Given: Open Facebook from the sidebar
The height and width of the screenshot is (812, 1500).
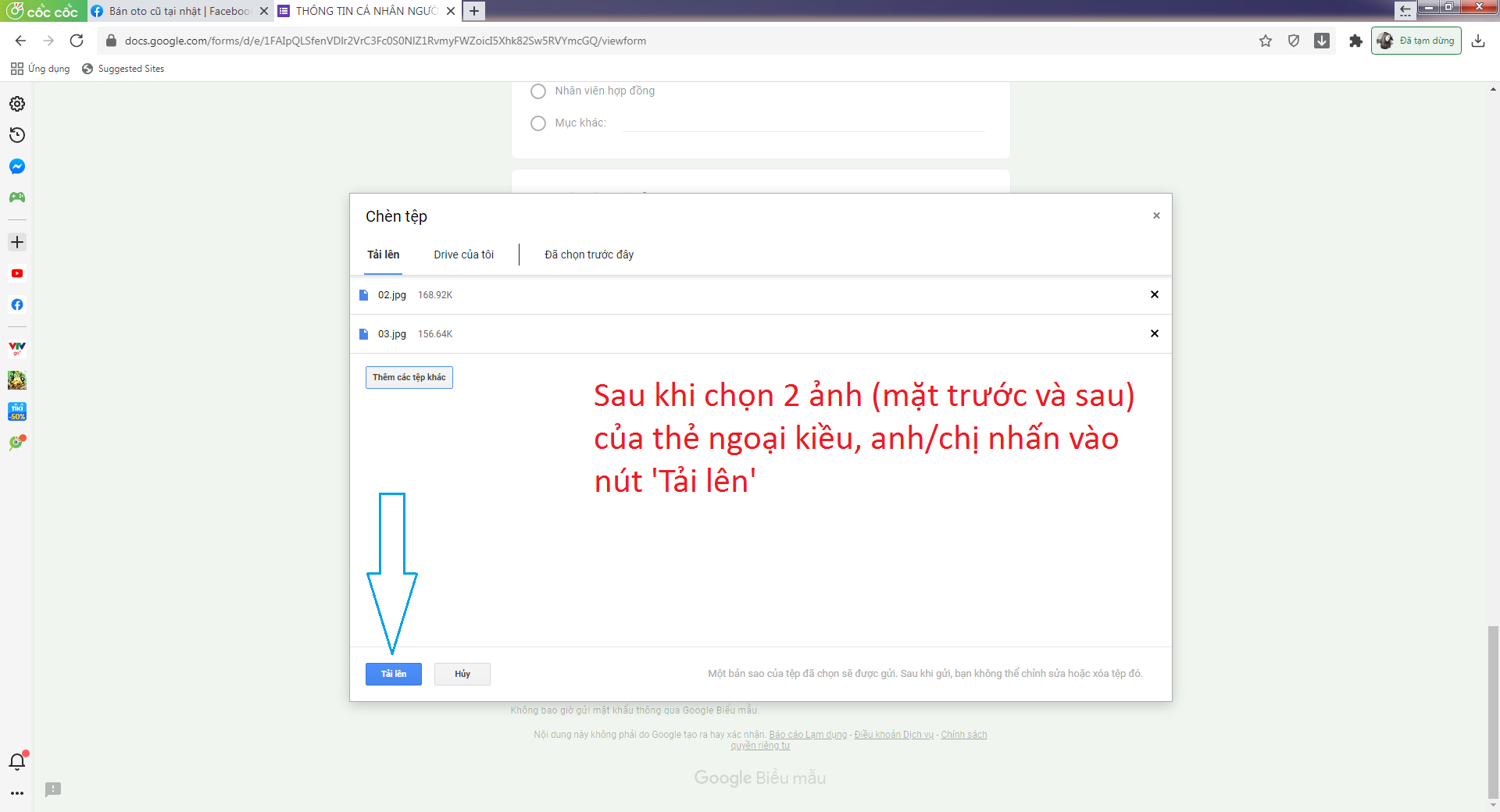Looking at the screenshot, I should pyautogui.click(x=17, y=304).
